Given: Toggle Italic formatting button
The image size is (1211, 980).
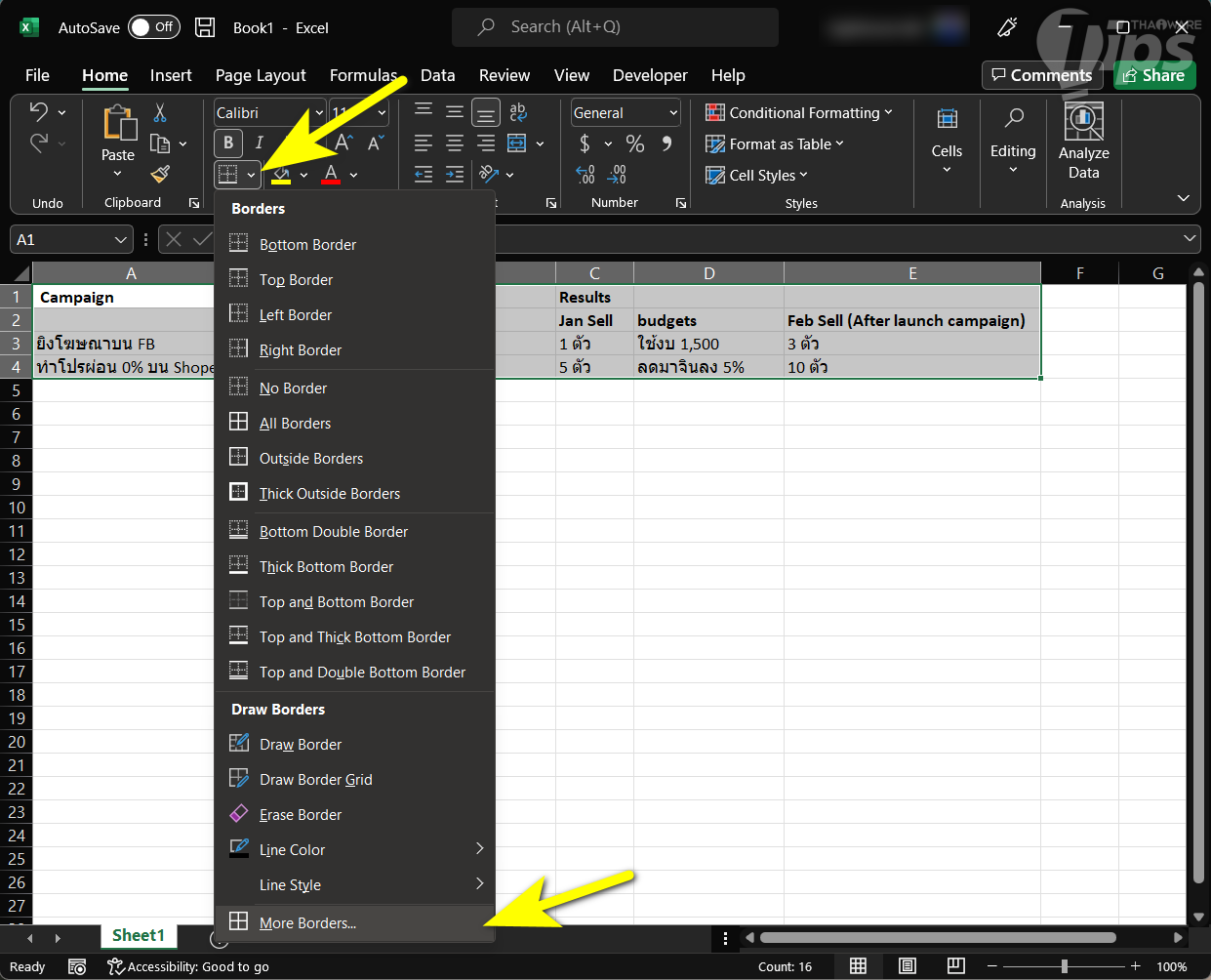Looking at the screenshot, I should point(260,143).
